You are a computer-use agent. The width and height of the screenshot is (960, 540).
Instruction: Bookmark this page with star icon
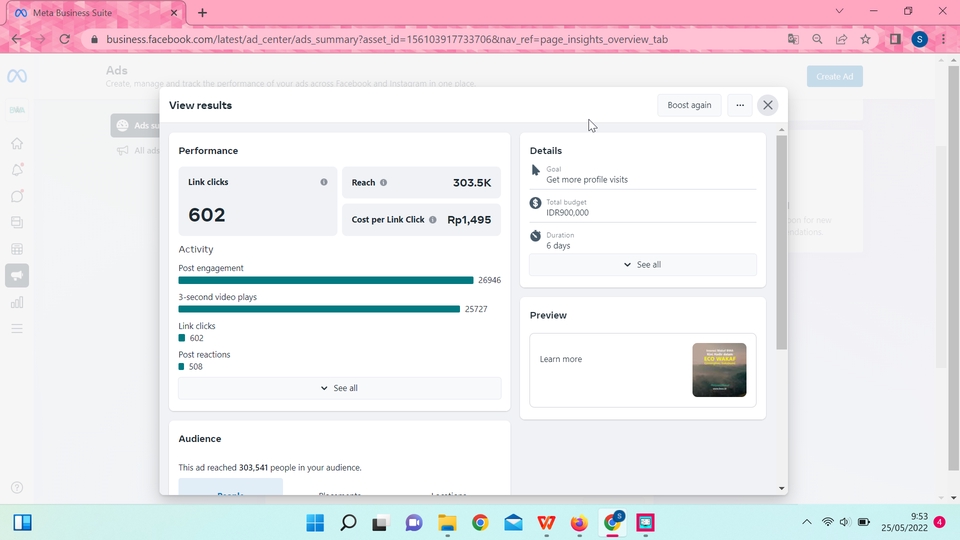pyautogui.click(x=865, y=39)
